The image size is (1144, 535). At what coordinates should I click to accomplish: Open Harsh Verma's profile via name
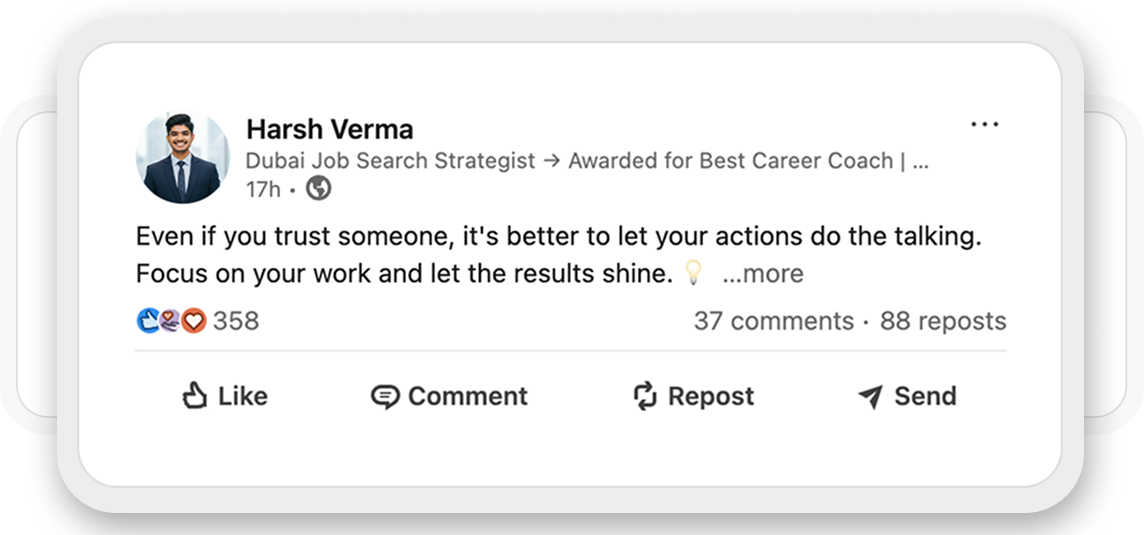(329, 129)
